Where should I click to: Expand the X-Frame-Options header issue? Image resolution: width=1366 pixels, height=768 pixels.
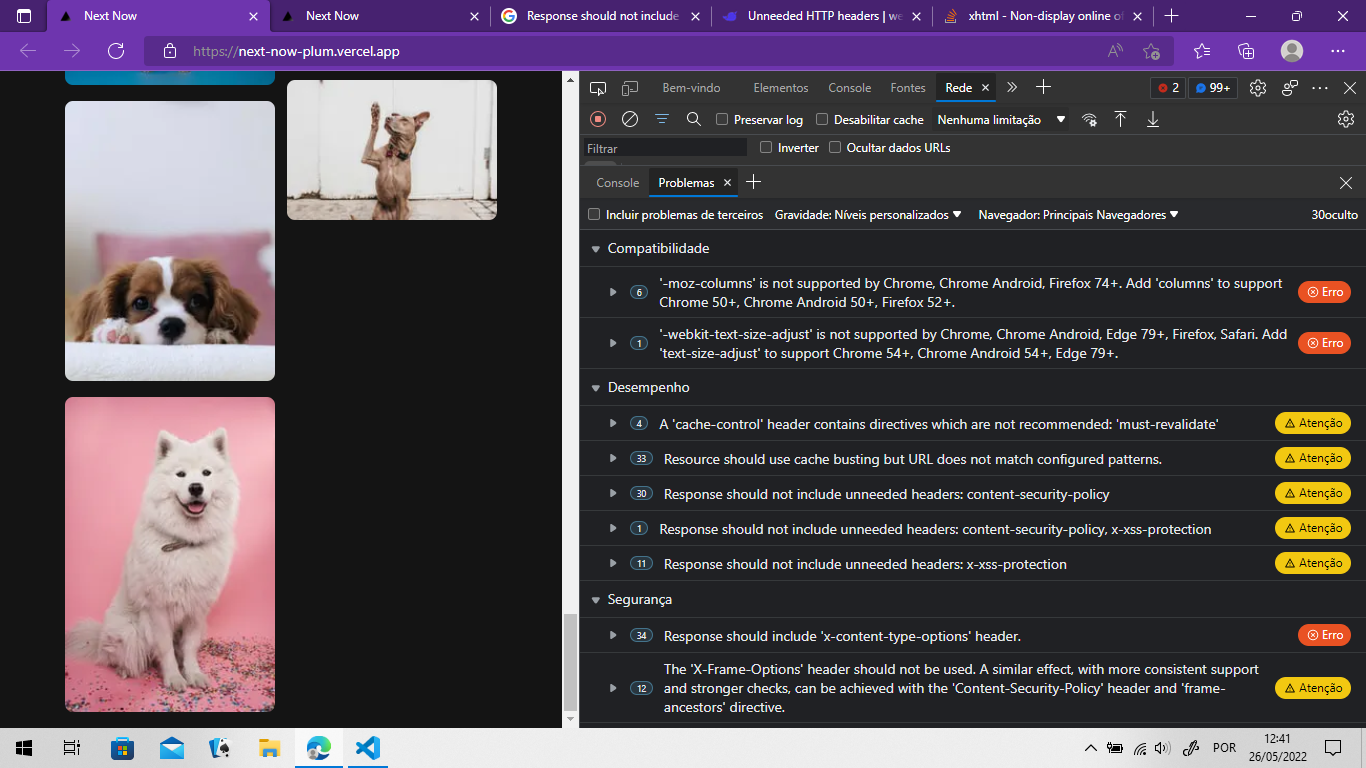pos(613,688)
